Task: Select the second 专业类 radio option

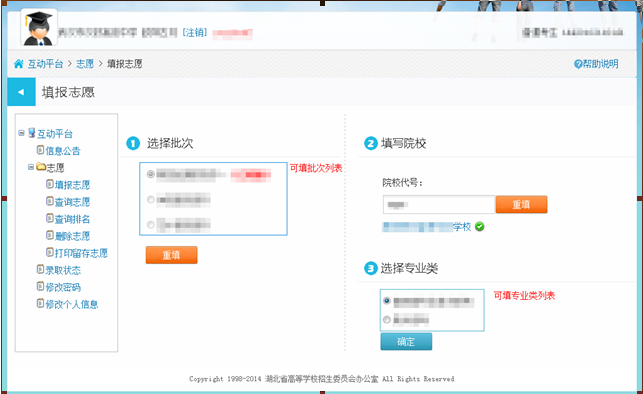Action: pyautogui.click(x=387, y=319)
